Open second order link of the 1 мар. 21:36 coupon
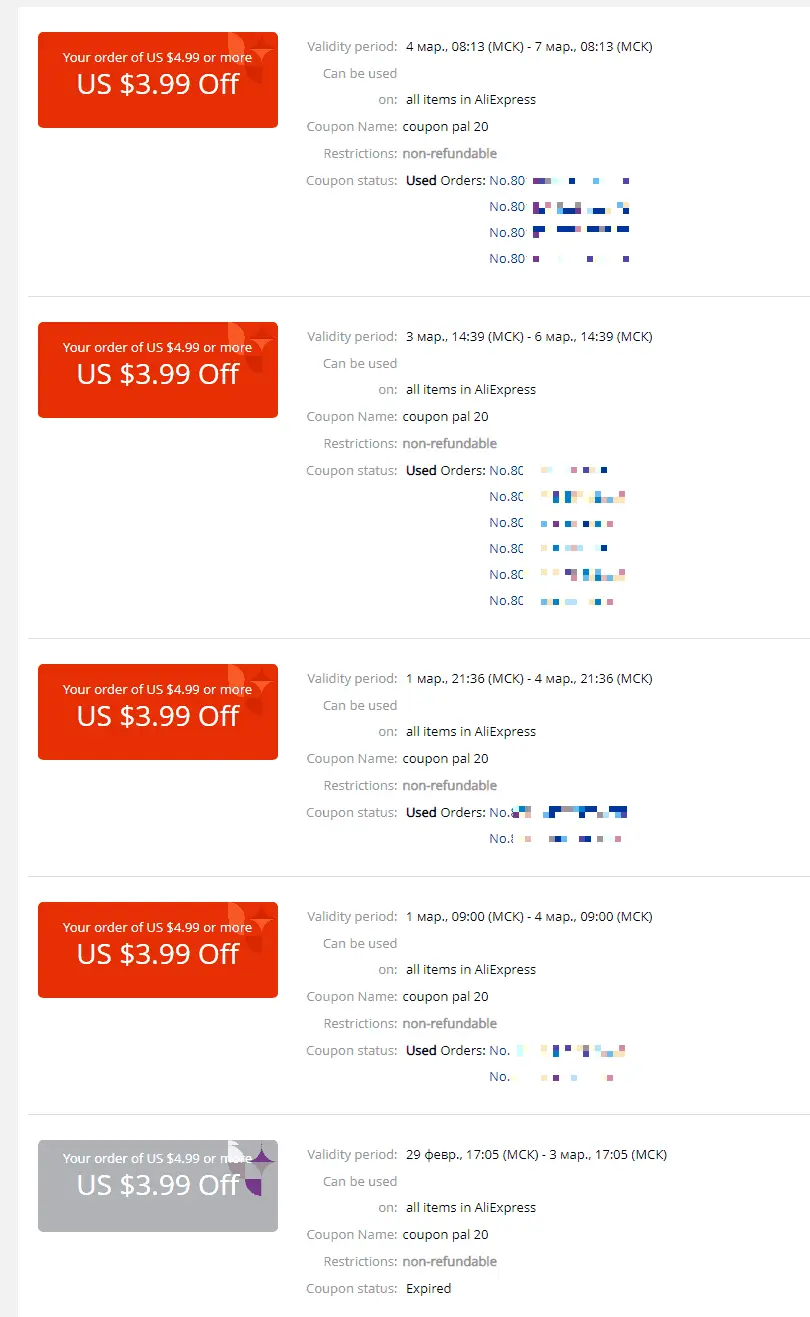Screen dimensions: 810x1317 click(x=556, y=839)
